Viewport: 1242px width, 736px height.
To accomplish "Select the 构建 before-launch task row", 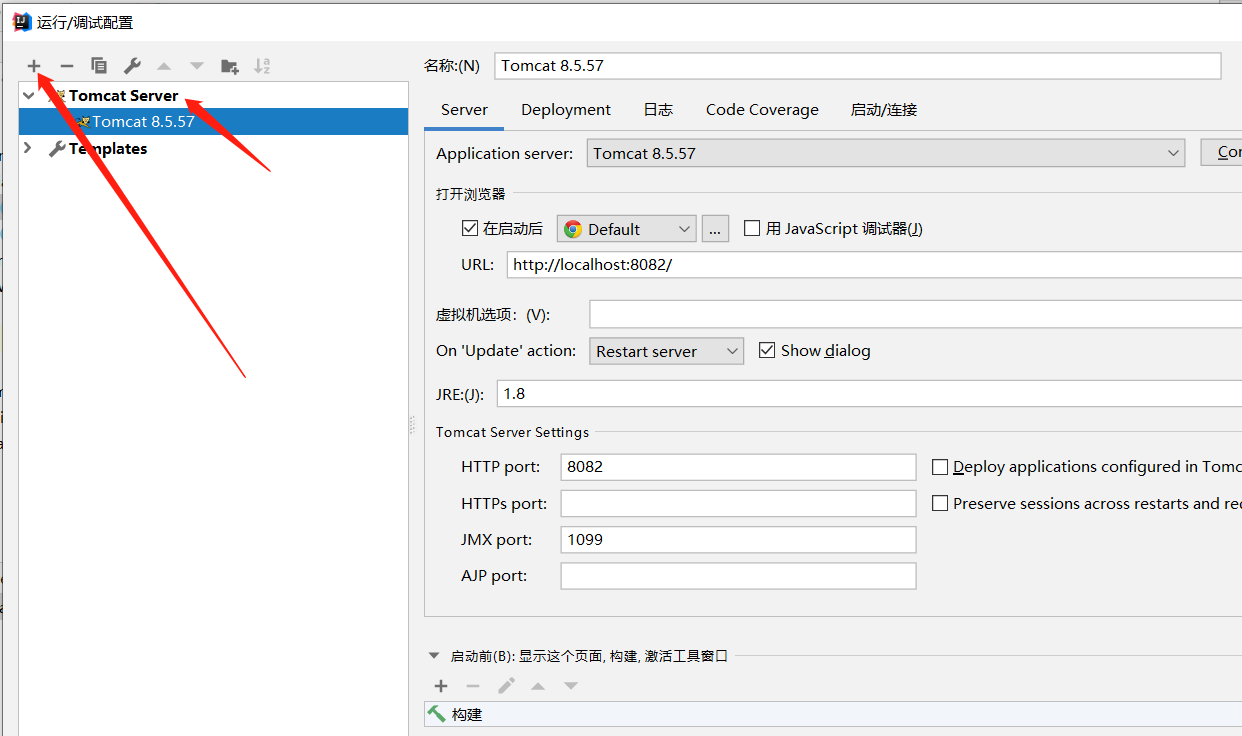I will [833, 714].
